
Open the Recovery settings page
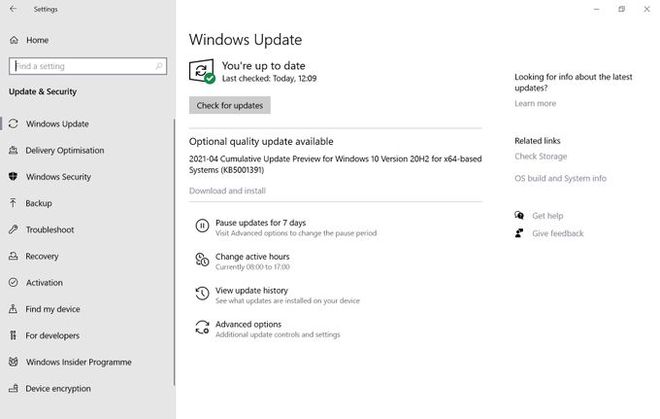click(x=42, y=256)
